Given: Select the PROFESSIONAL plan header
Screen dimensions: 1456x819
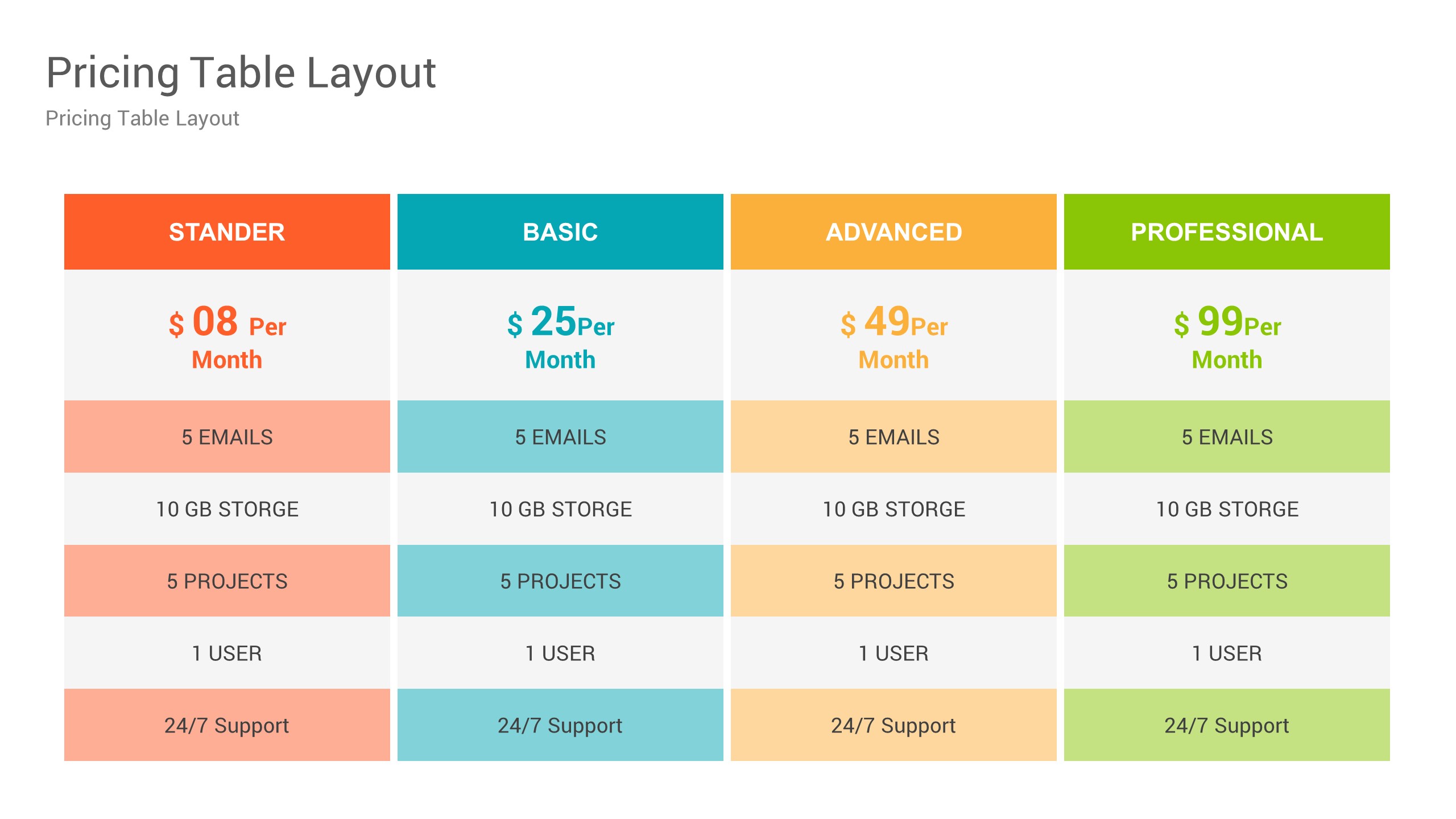Looking at the screenshot, I should click(x=1227, y=232).
